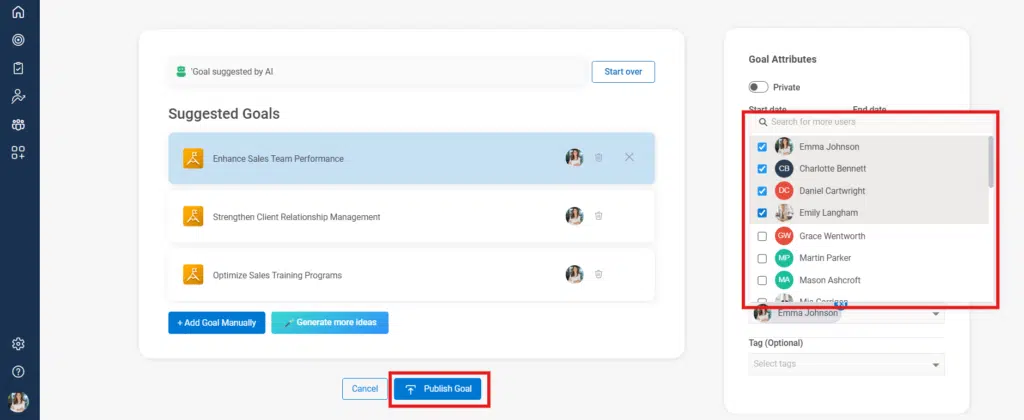This screenshot has height=420, width=1024.
Task: Delete the Enhance Sales Team Performance goal
Action: coord(598,157)
